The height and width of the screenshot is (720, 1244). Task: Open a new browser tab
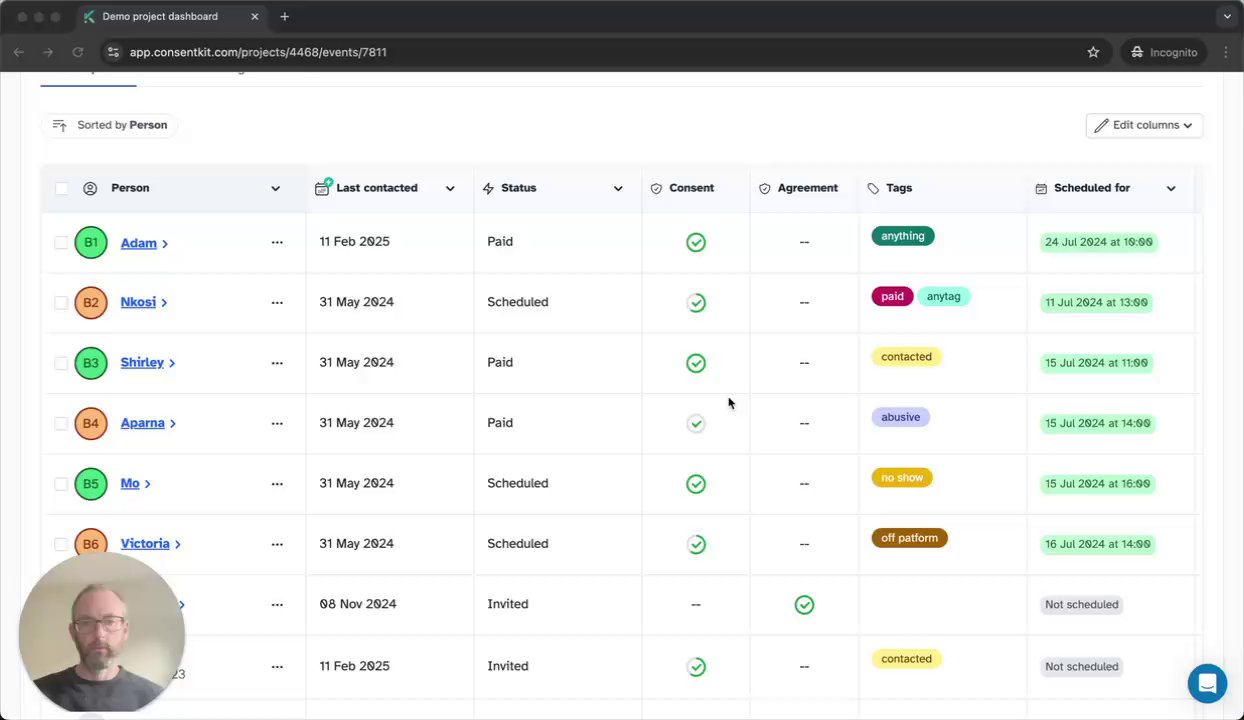coord(284,16)
